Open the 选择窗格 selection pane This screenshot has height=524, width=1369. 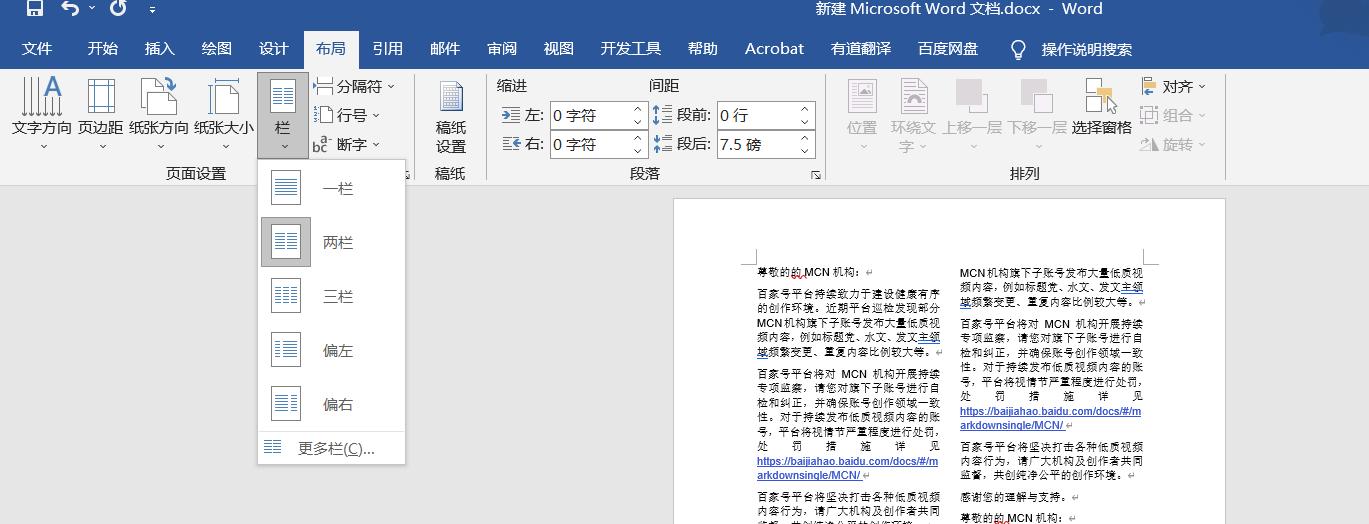(1101, 108)
